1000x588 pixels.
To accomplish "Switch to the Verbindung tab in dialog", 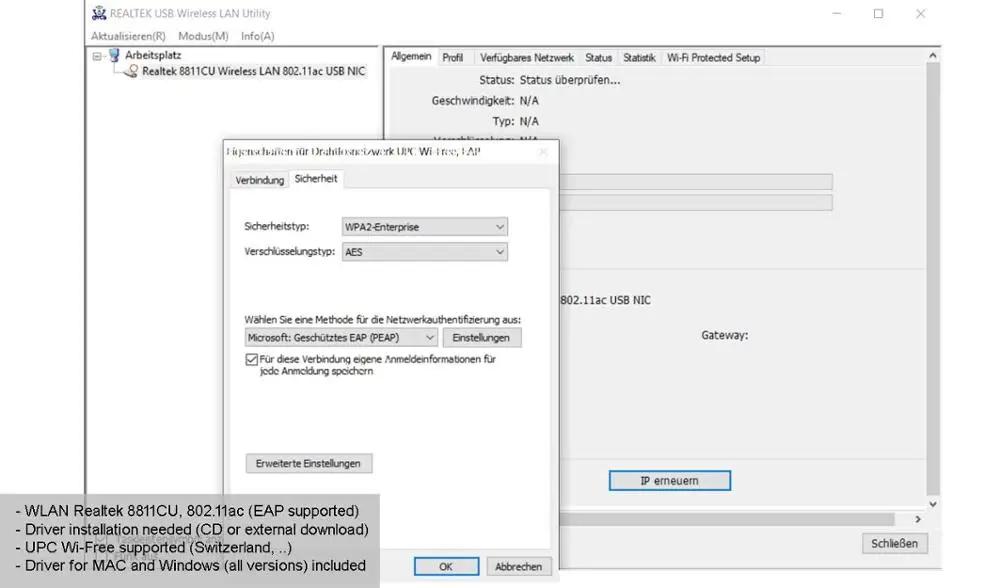I will tap(260, 180).
